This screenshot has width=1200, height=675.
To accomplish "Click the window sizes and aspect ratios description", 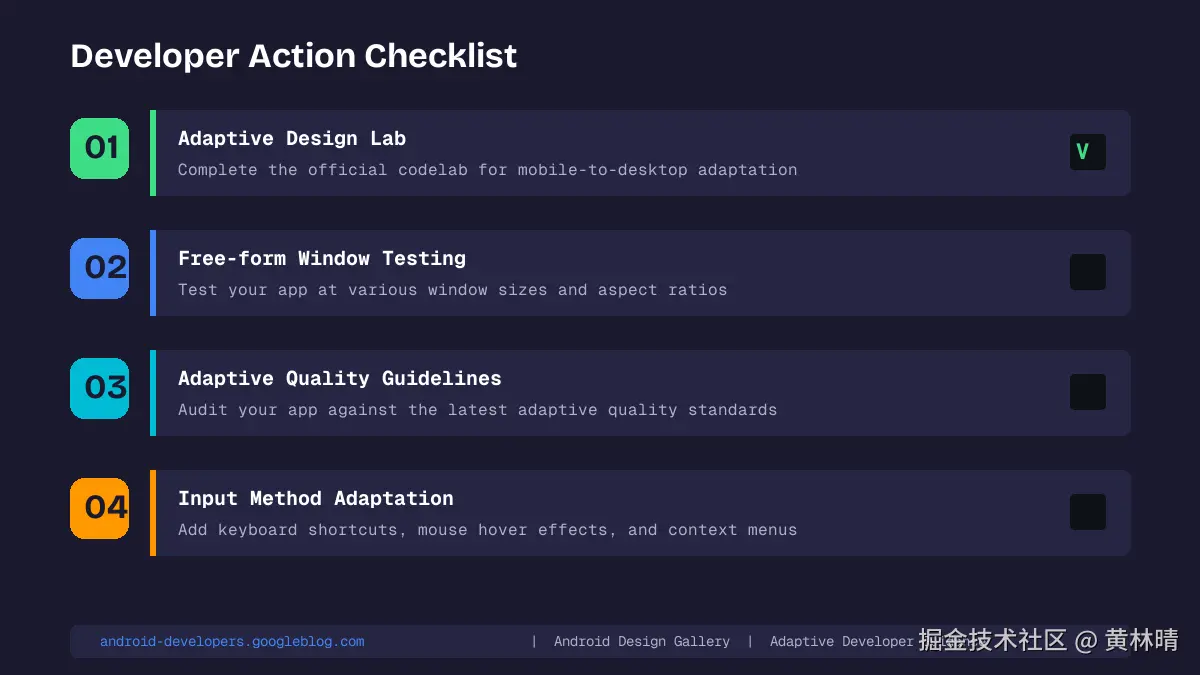I will click(452, 290).
